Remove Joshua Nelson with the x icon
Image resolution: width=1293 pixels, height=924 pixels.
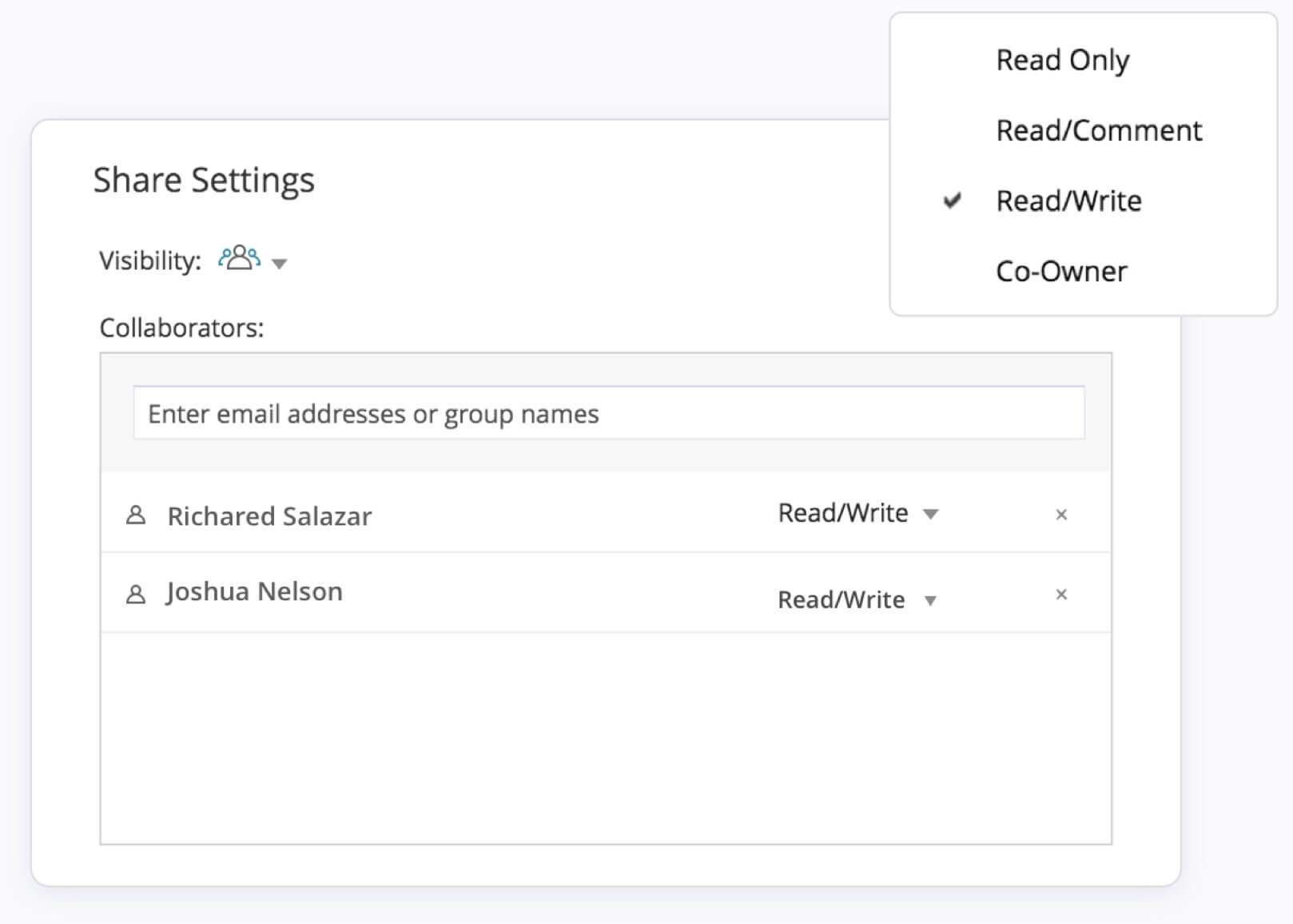pyautogui.click(x=1061, y=595)
